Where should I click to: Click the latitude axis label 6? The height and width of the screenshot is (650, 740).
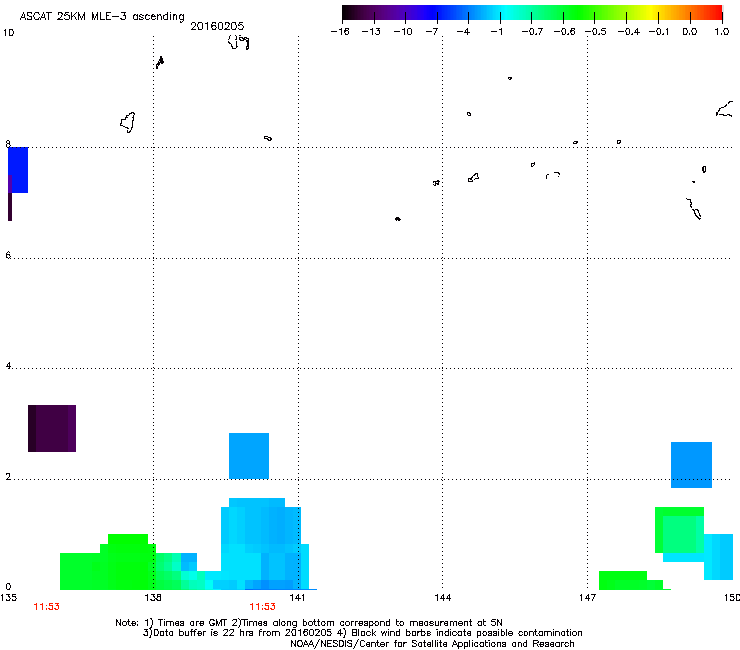pos(8,255)
